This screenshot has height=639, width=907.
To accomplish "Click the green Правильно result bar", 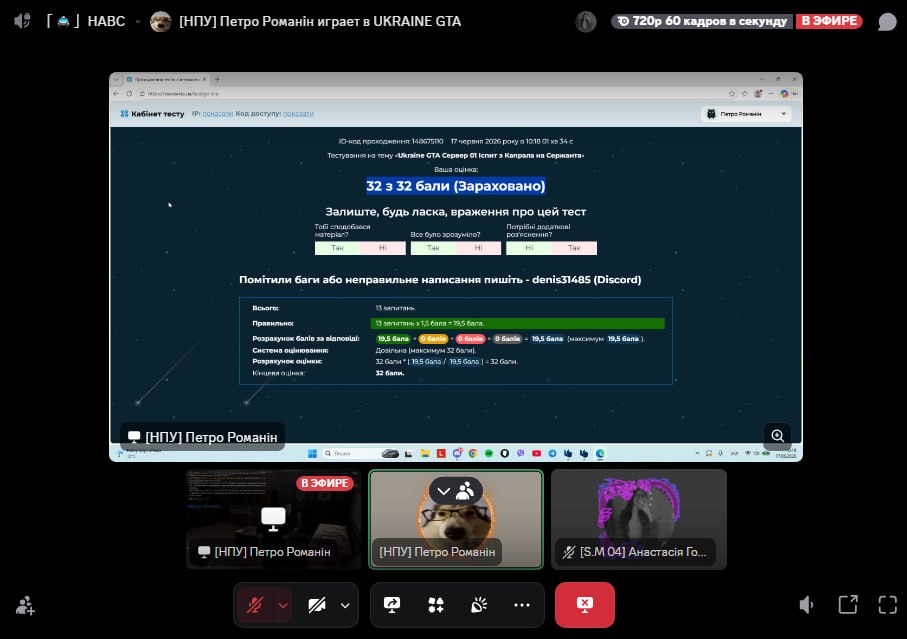I will [518, 324].
